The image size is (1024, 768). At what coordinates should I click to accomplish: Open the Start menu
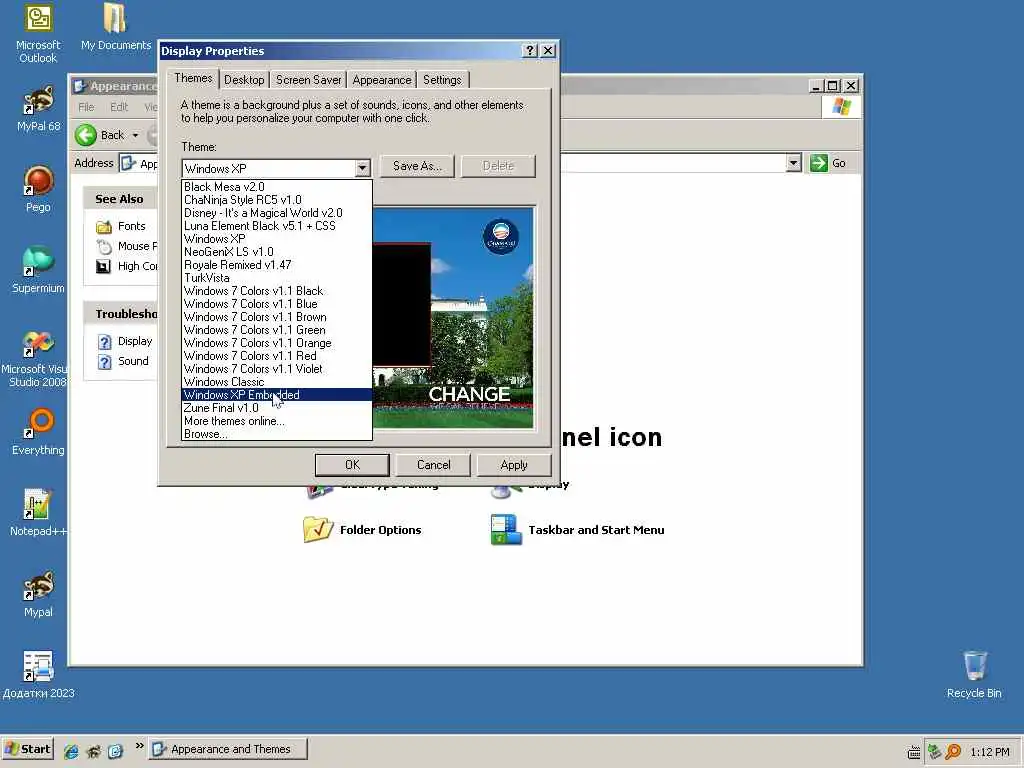point(27,749)
